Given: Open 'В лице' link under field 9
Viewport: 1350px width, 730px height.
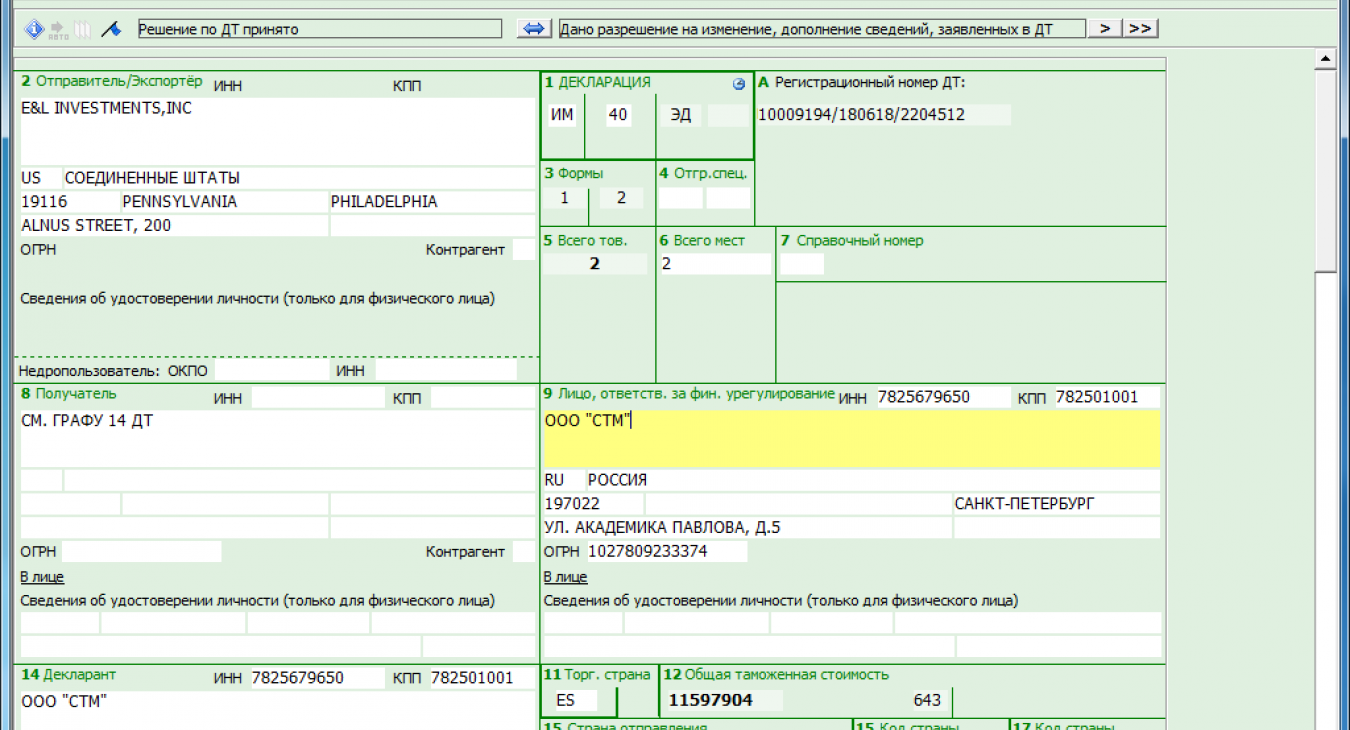Looking at the screenshot, I should (565, 577).
